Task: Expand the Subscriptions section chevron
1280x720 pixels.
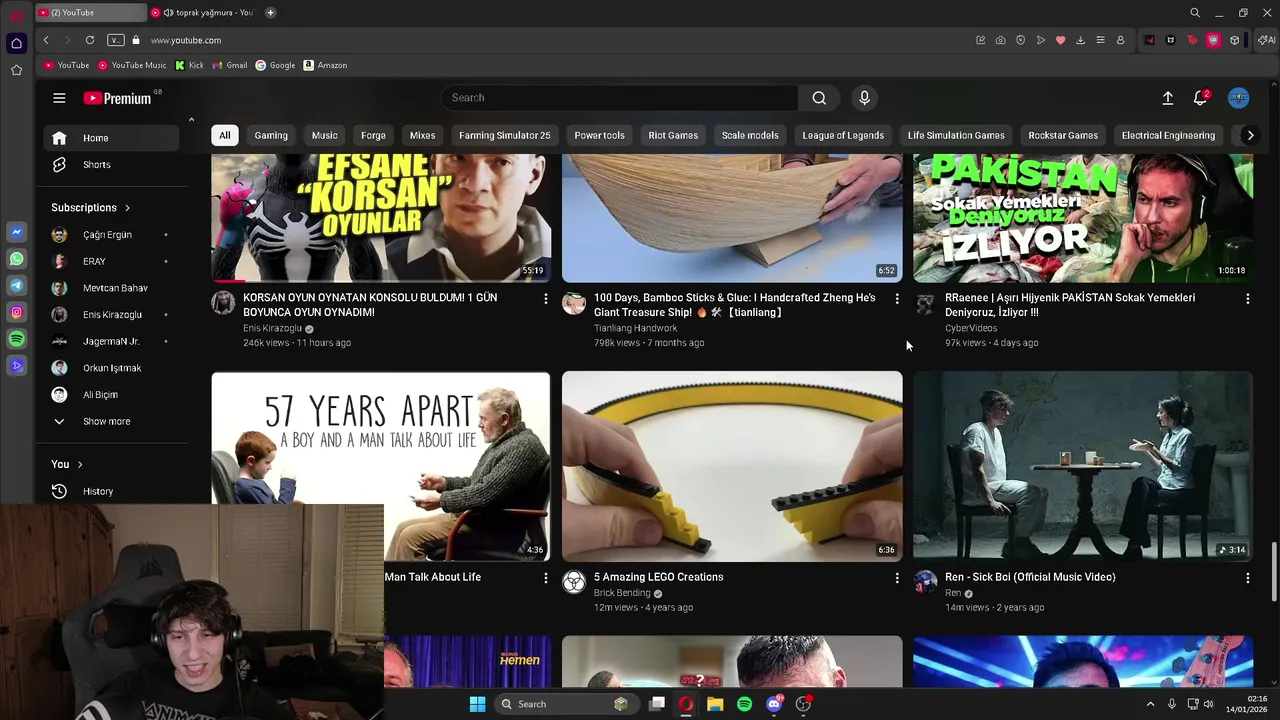Action: coord(127,208)
